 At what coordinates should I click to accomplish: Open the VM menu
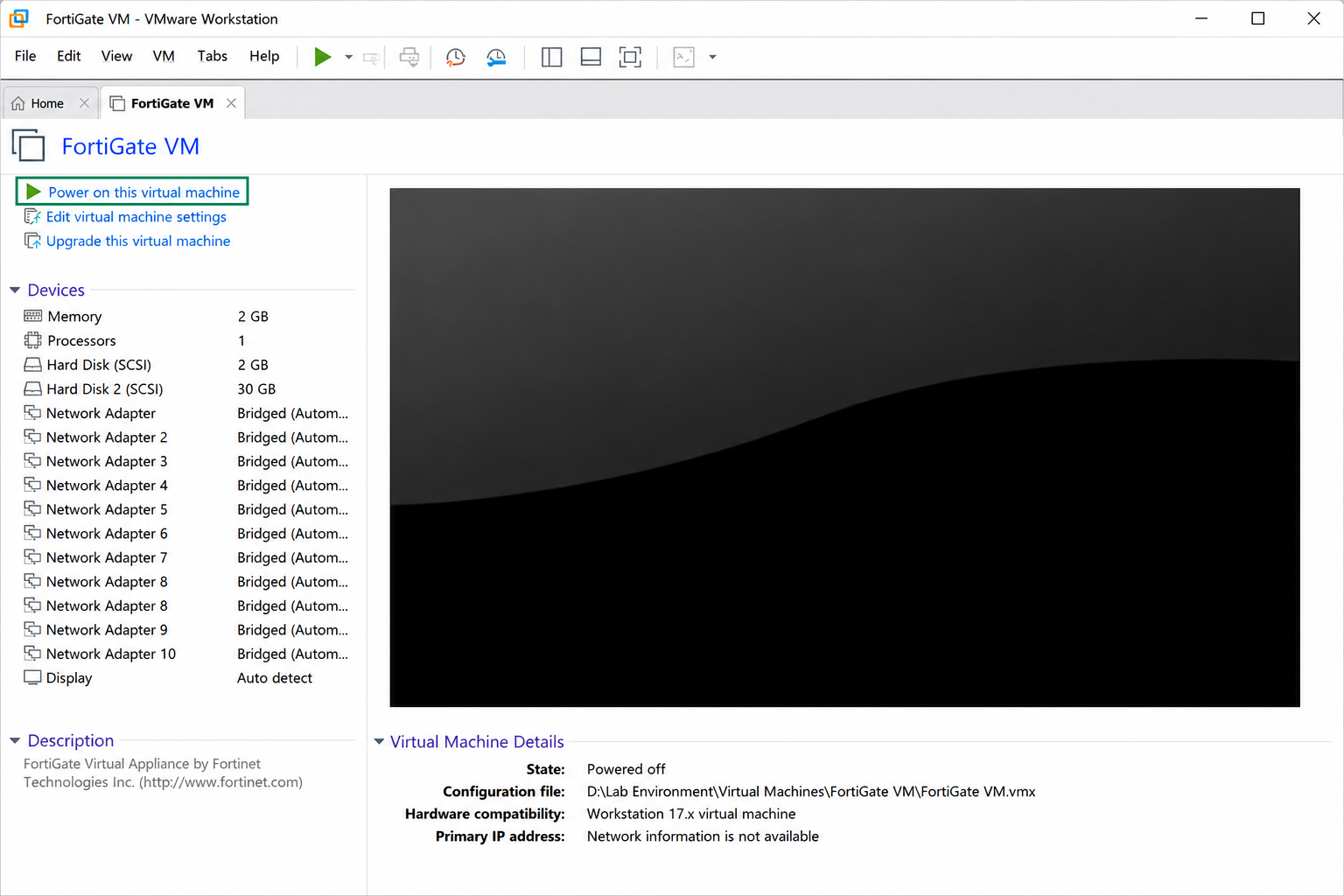pyautogui.click(x=164, y=56)
